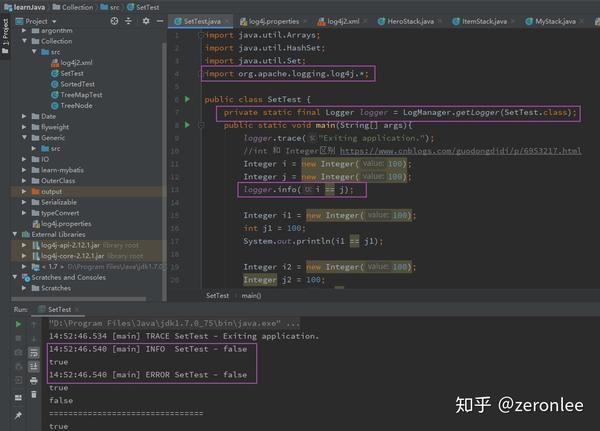Select TreeMapTest in project tree
The width and height of the screenshot is (600, 431).
point(77,95)
